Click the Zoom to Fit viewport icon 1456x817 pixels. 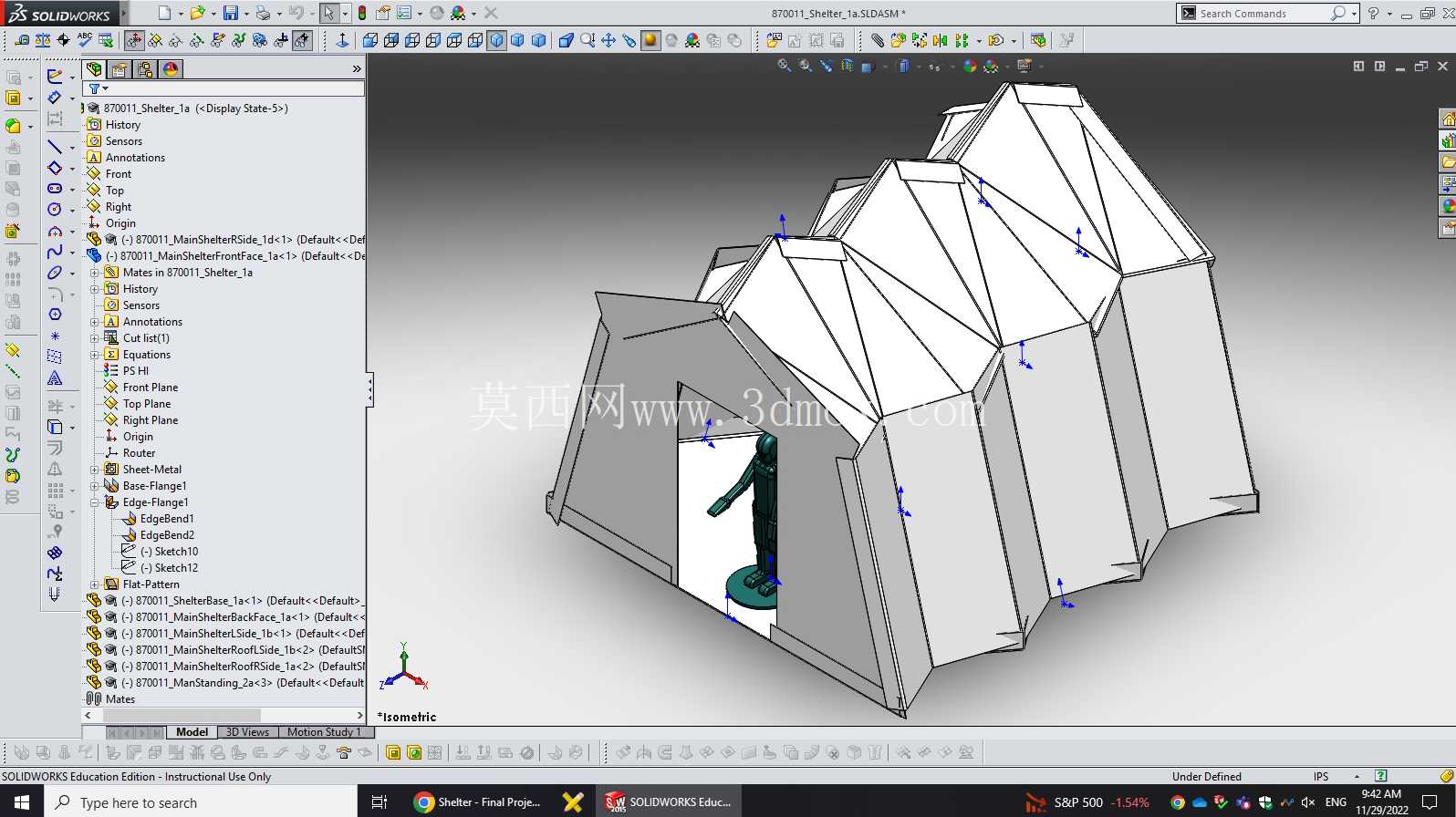point(784,66)
